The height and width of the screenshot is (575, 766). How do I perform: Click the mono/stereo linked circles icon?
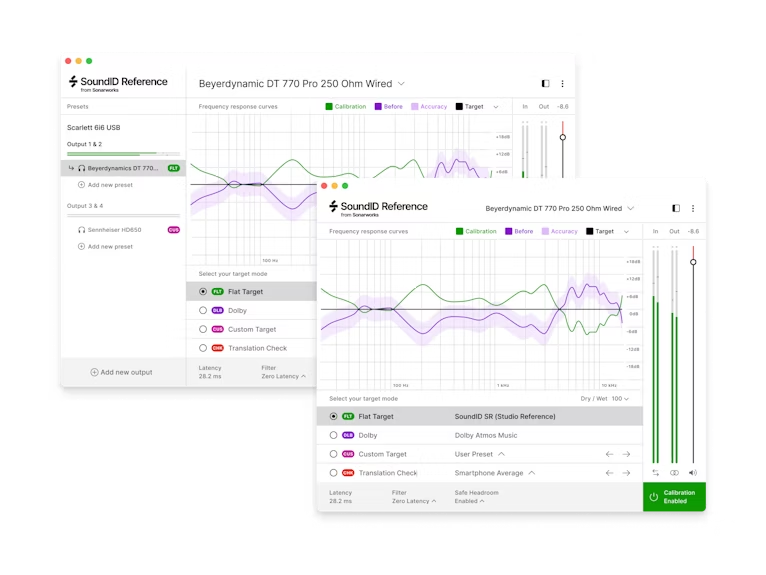coord(674,473)
